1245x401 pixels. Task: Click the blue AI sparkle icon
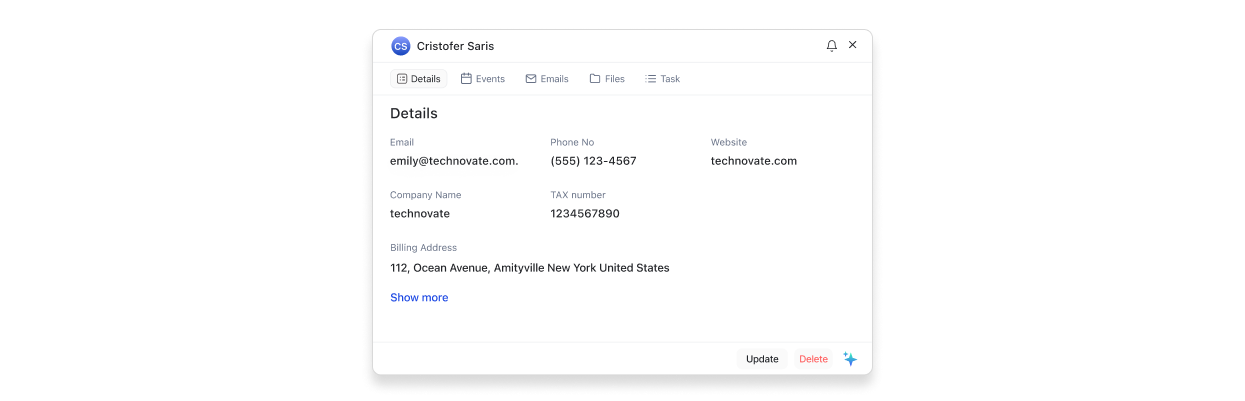click(x=850, y=359)
